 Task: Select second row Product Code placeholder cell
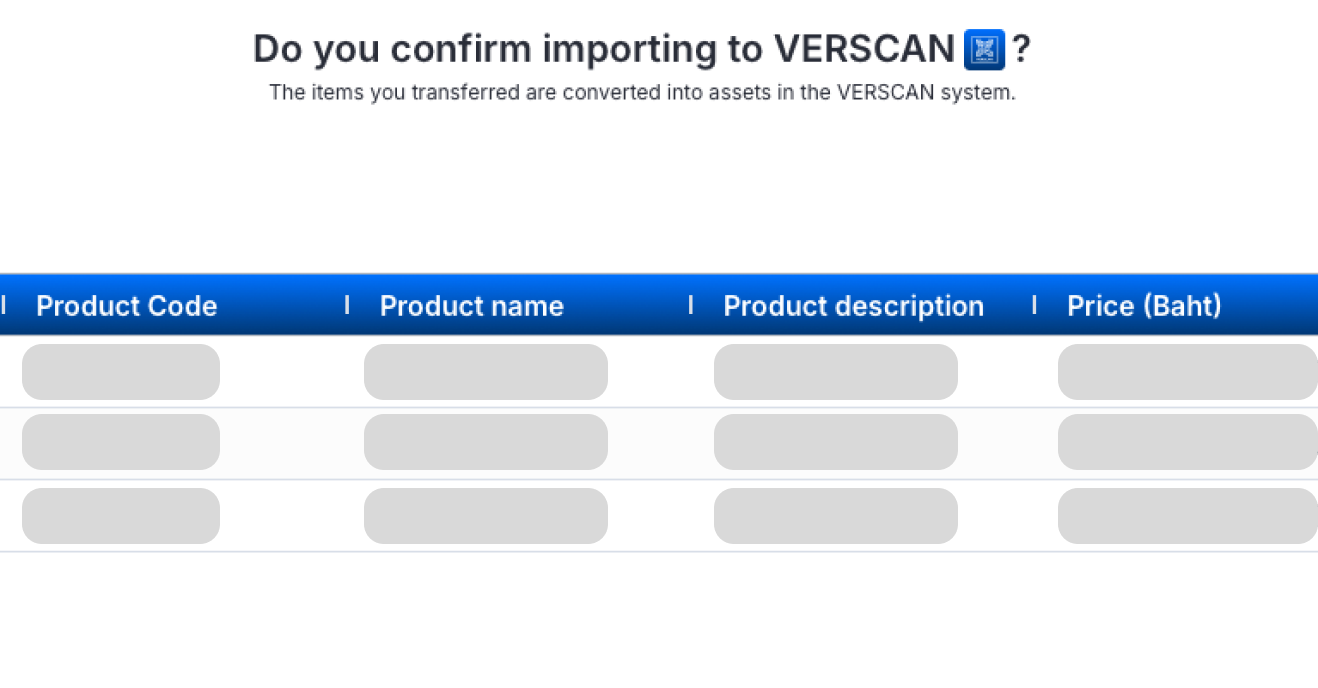point(121,442)
